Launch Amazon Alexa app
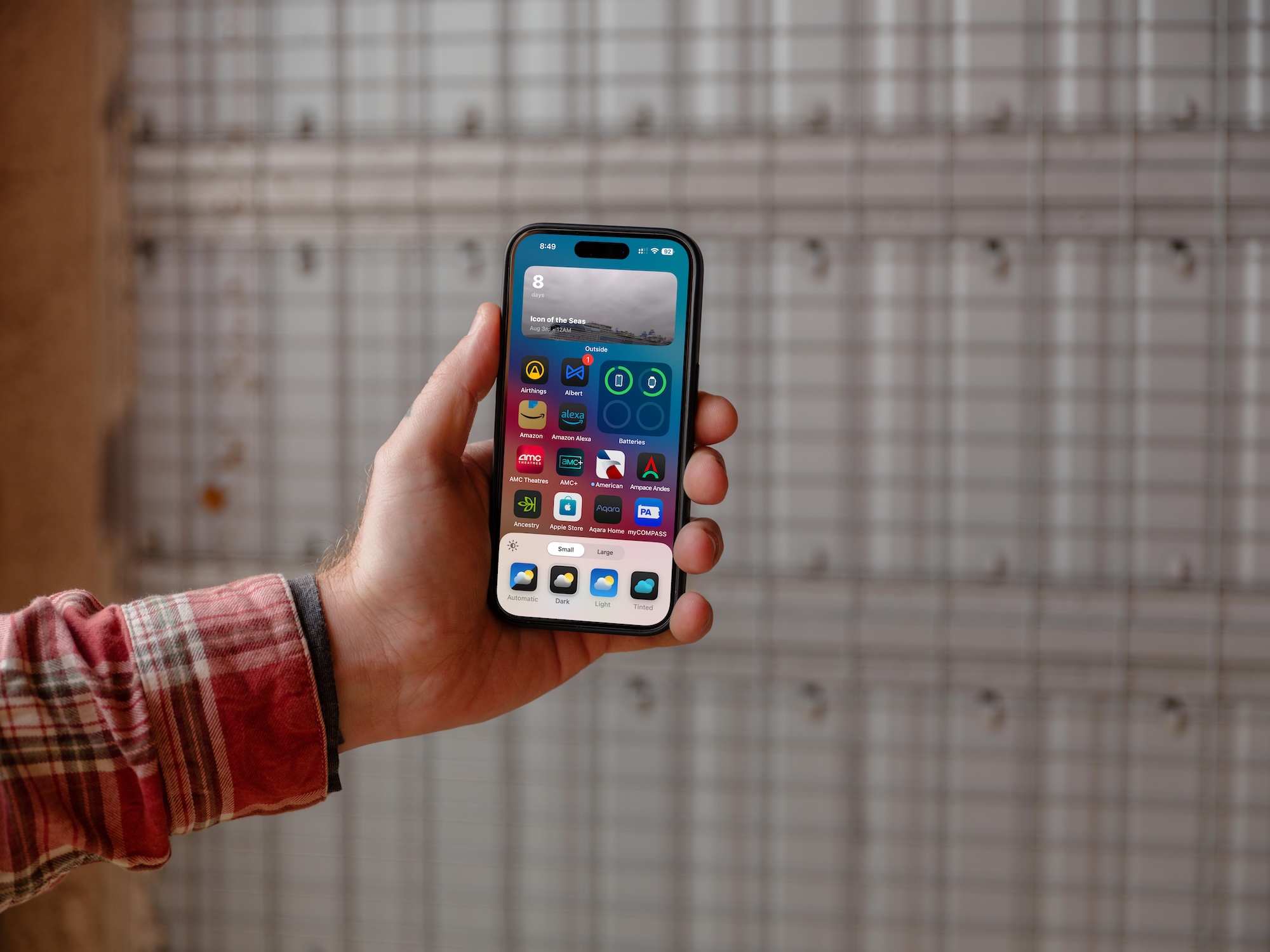 571,421
